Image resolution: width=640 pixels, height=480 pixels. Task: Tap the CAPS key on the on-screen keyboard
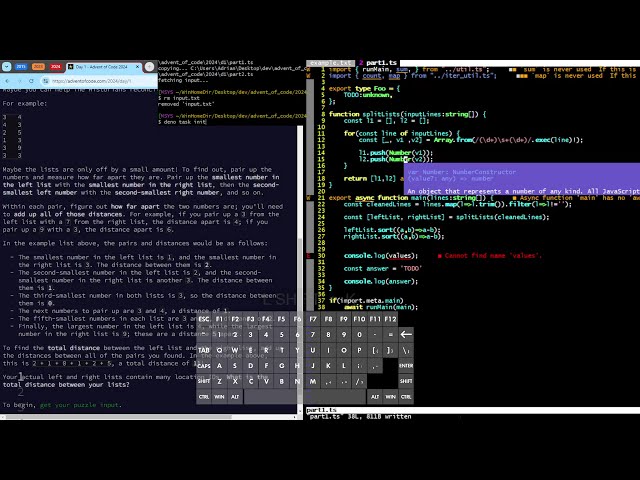(x=204, y=366)
